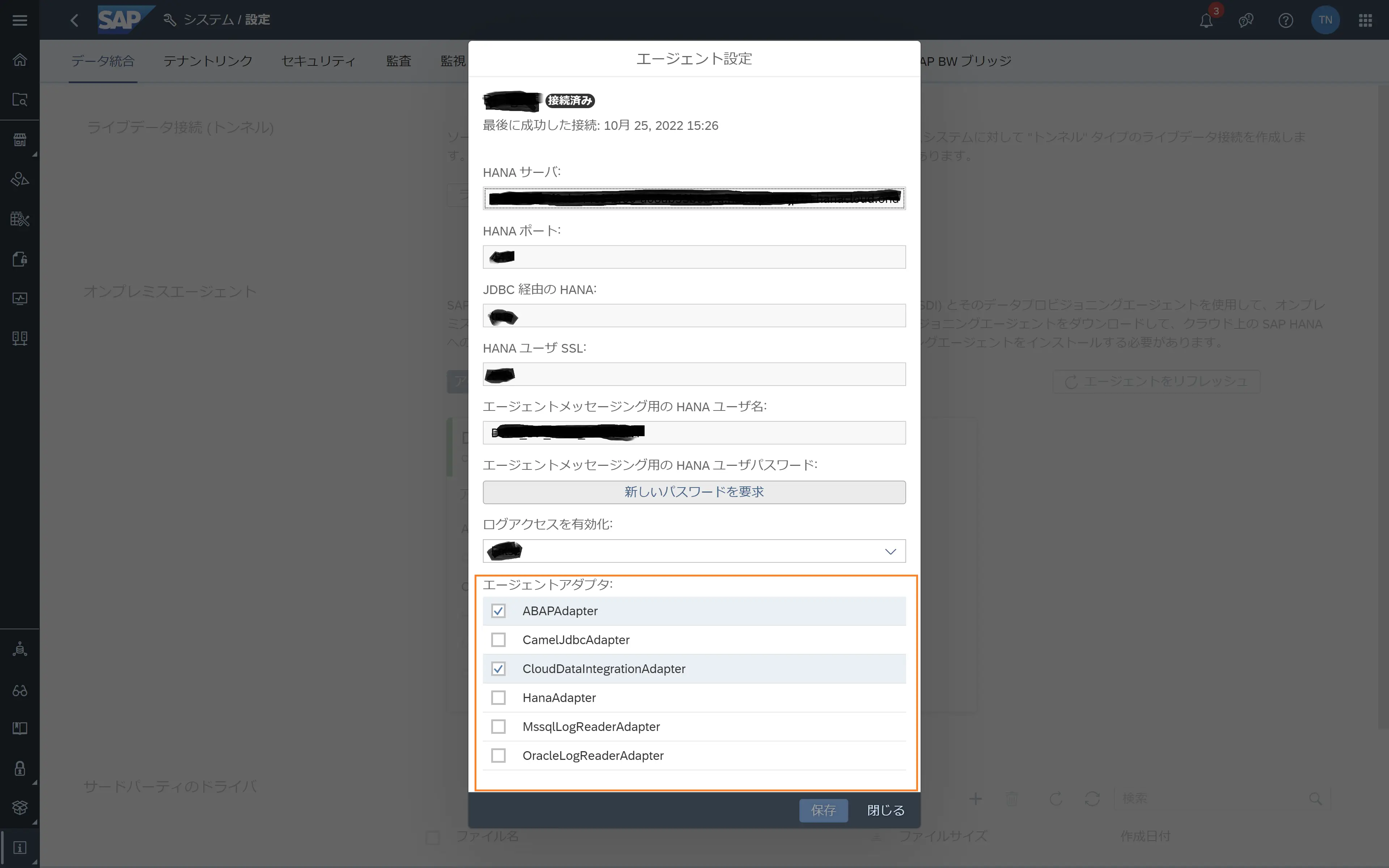Open the Content Network book icon

[20, 728]
